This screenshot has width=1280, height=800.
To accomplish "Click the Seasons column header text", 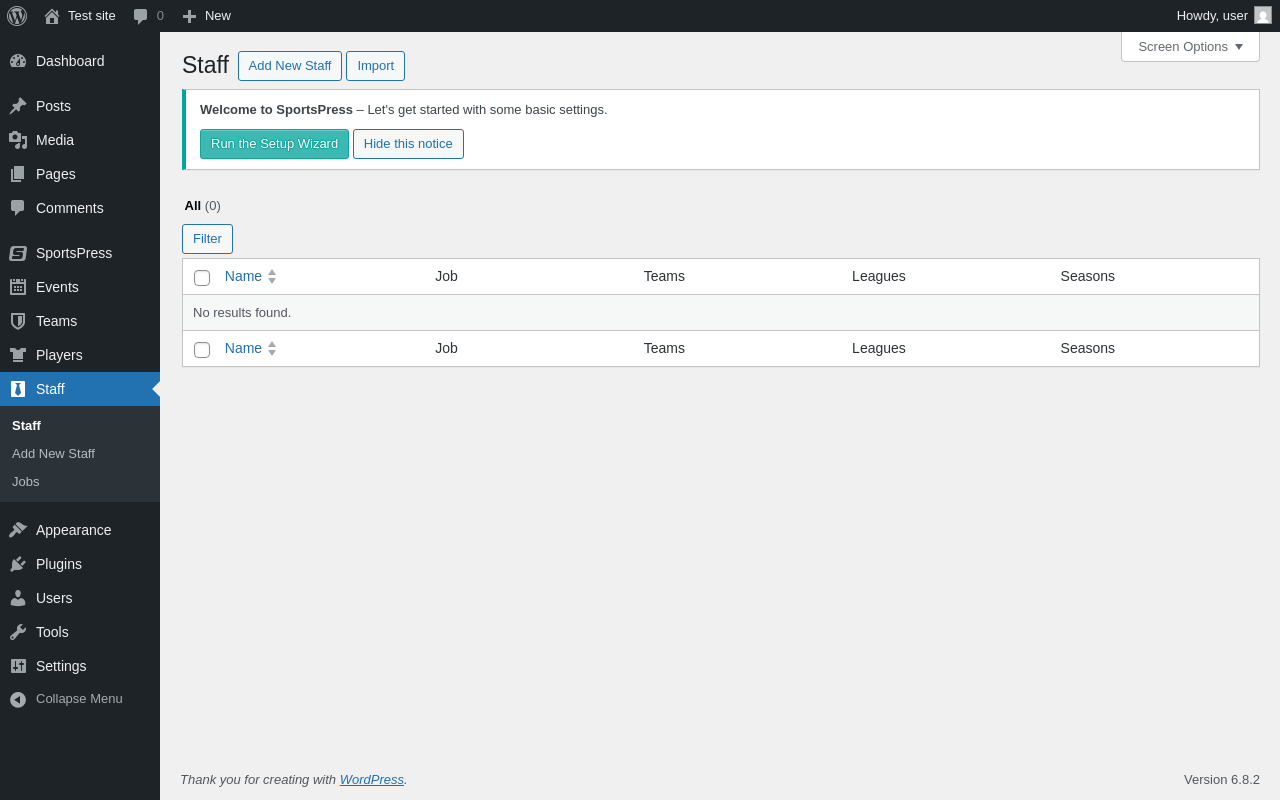I will 1088,277.
